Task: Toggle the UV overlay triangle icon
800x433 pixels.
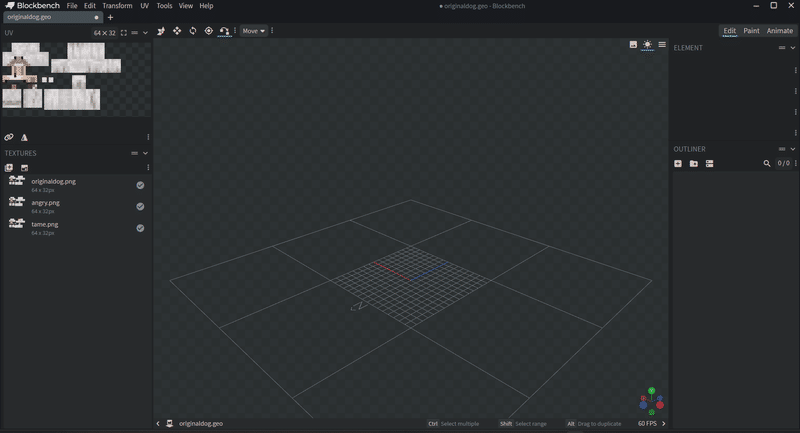Action: [24, 137]
